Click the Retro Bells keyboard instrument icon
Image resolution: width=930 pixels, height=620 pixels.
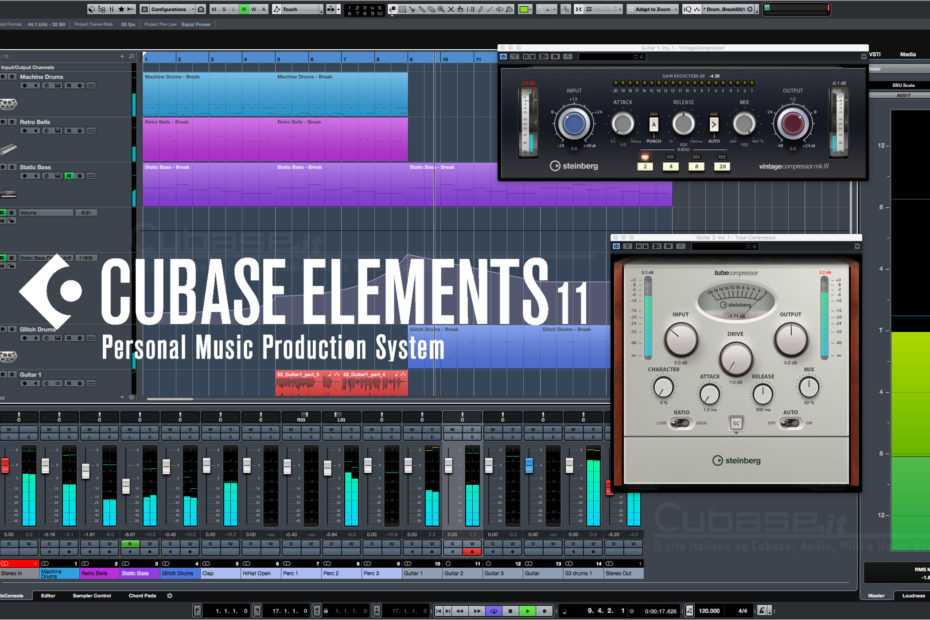[x=8, y=148]
